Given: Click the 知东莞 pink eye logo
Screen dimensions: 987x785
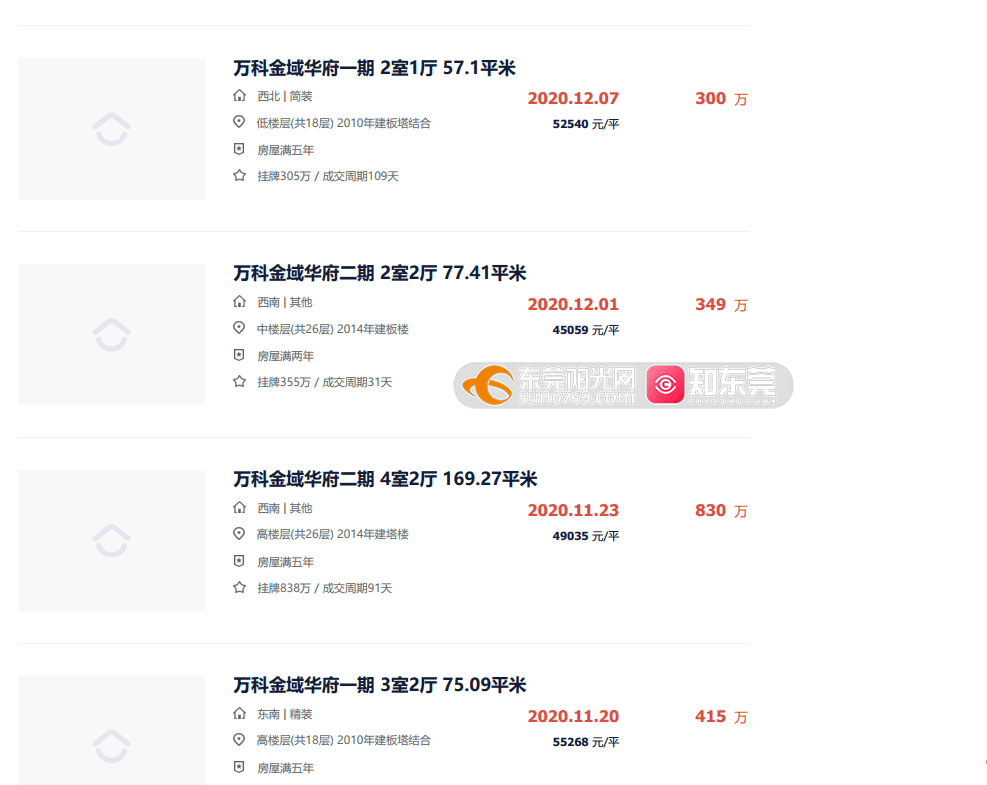Looking at the screenshot, I should 712,385.
